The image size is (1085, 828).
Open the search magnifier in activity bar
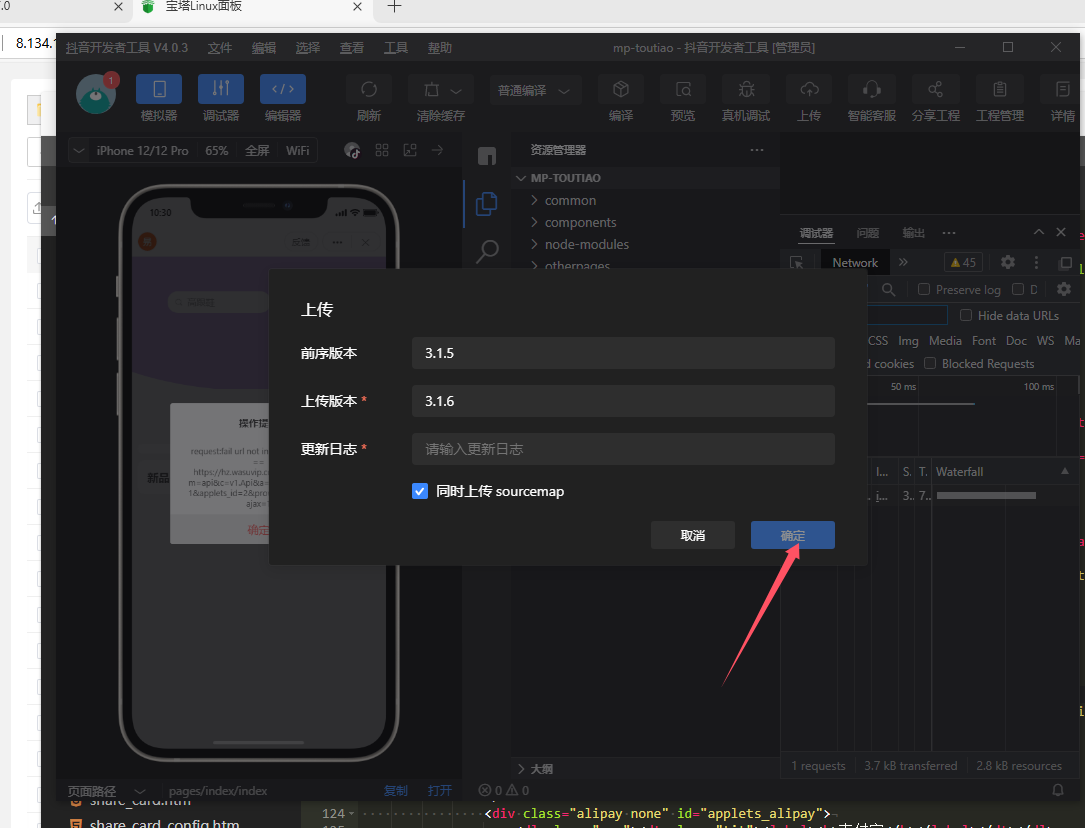coord(487,250)
